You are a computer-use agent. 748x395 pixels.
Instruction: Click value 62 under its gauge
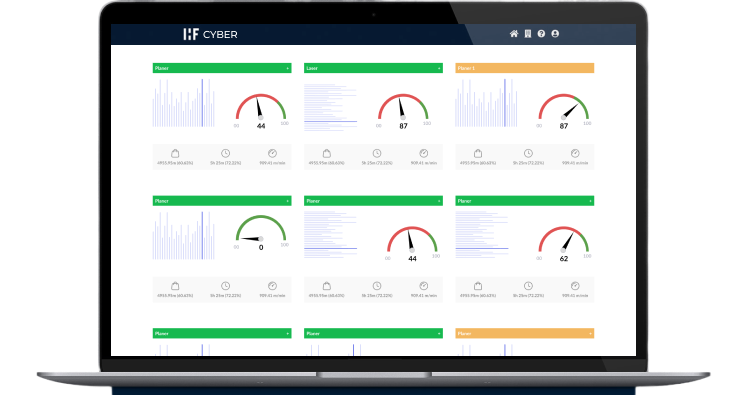pos(564,259)
